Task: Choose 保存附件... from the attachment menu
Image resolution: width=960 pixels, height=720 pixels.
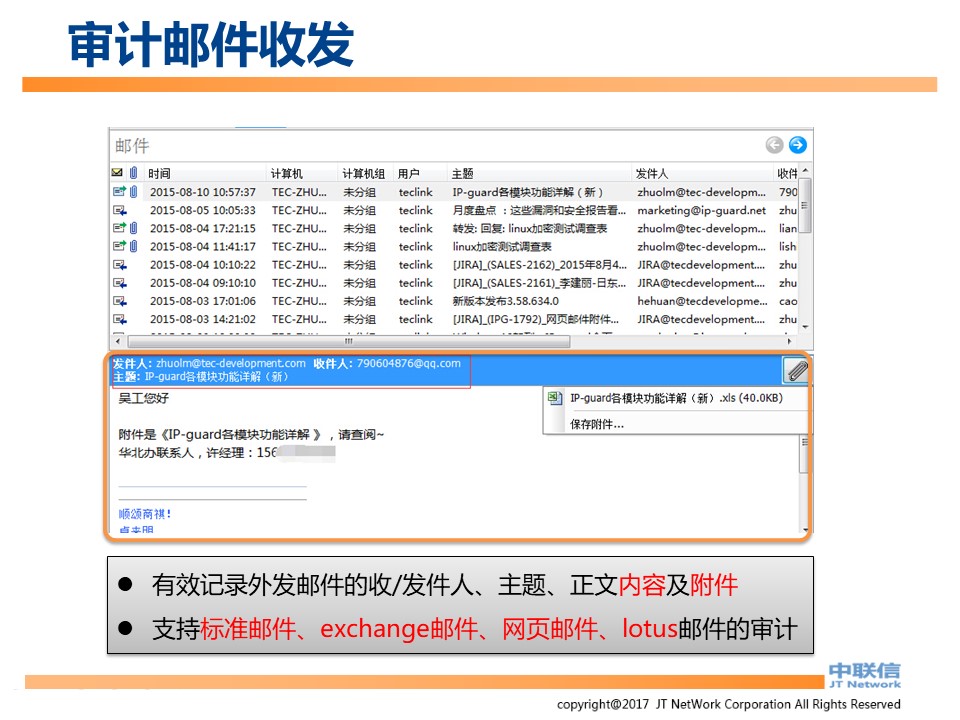Action: click(597, 424)
